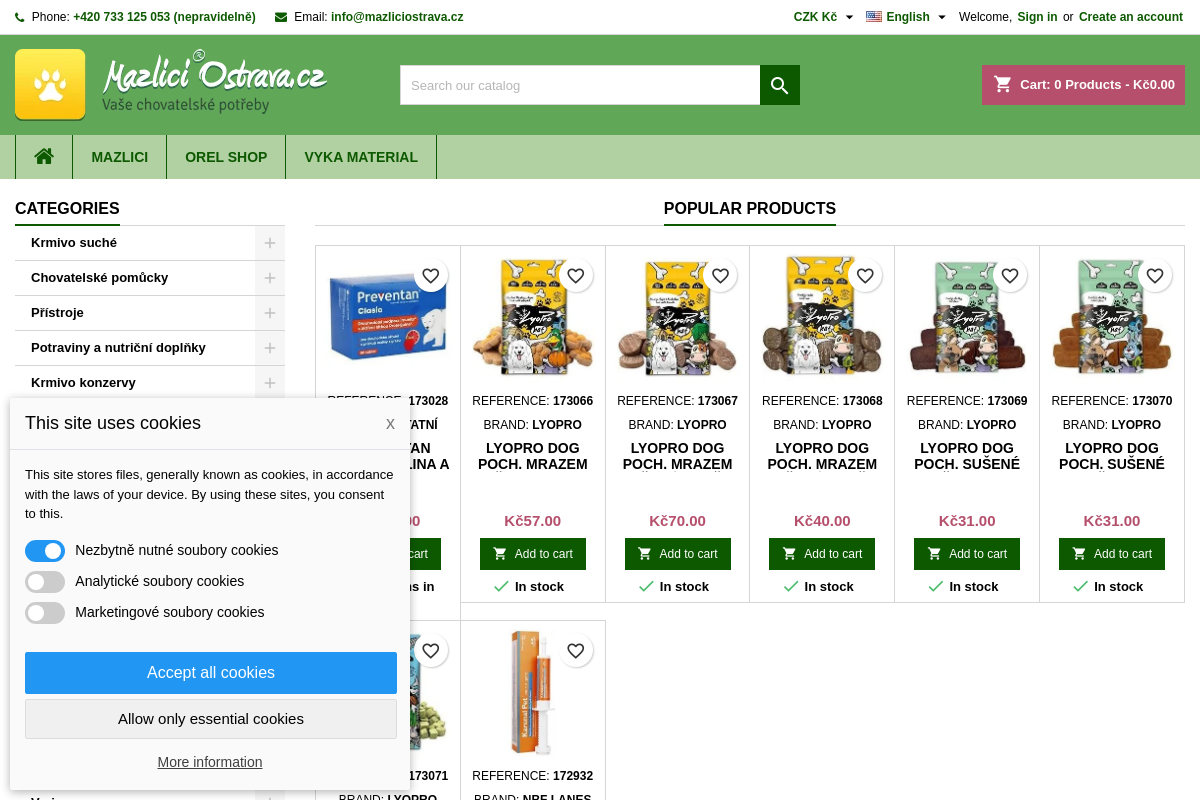This screenshot has width=1200, height=800.
Task: Expand the Krmivo suché category
Action: [270, 243]
